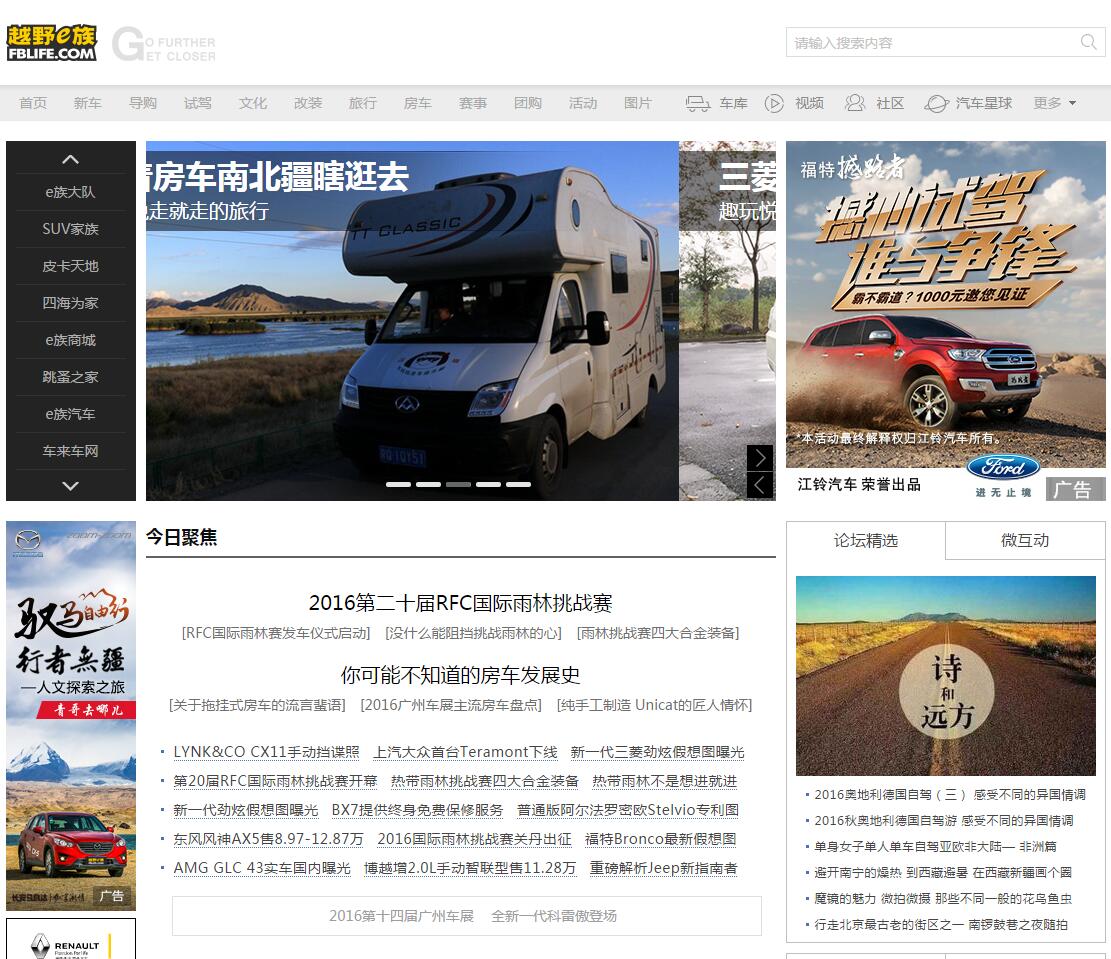
Task: Open 房车 navigation item
Action: pyautogui.click(x=417, y=103)
